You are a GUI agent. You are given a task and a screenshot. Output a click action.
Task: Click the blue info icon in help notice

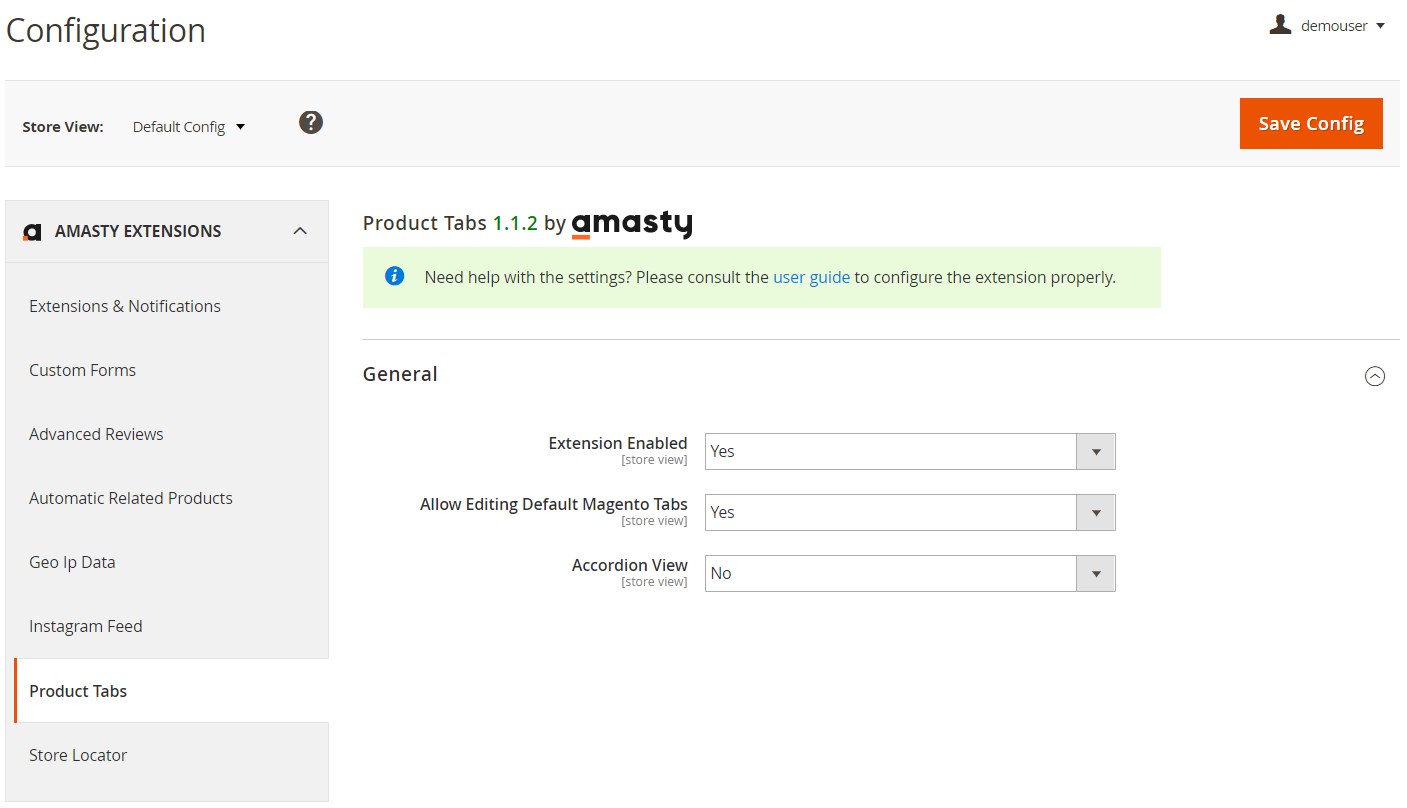pos(394,276)
